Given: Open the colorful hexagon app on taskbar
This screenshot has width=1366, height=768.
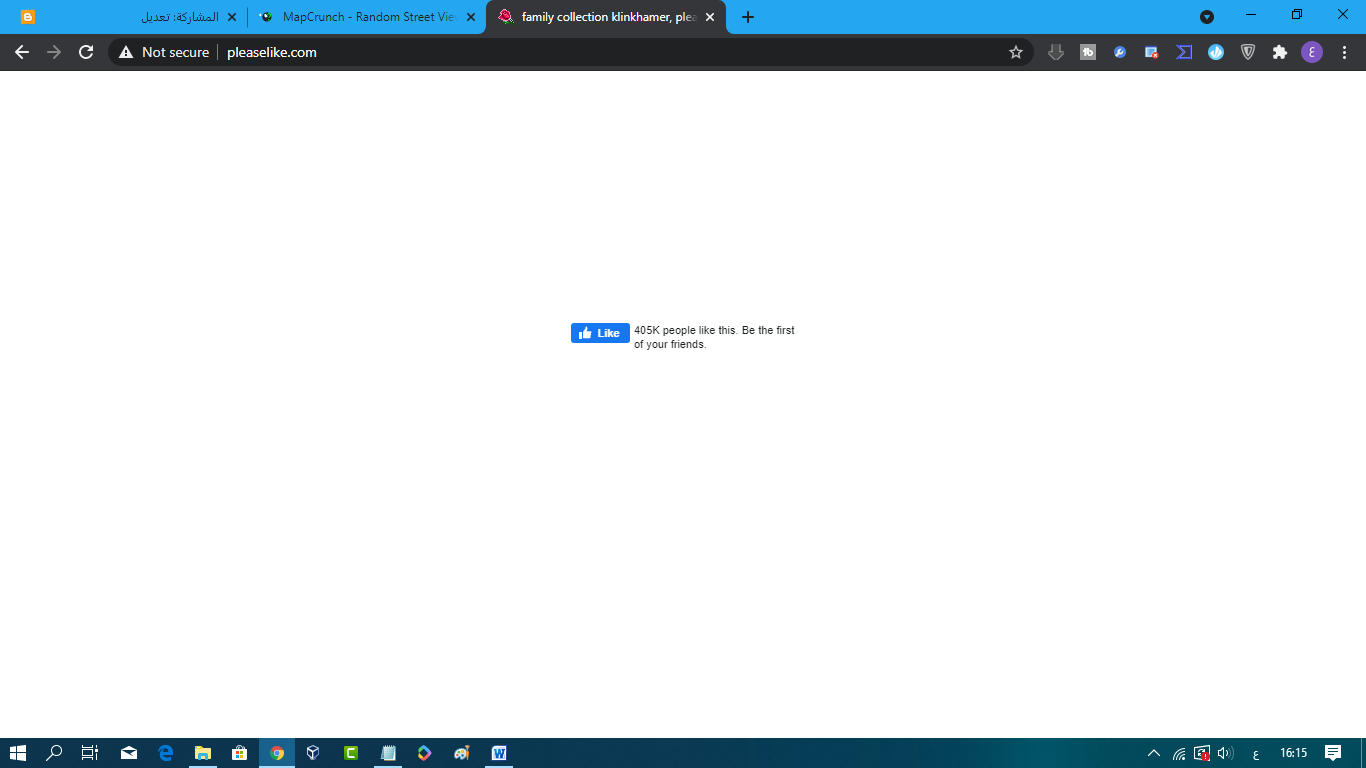Looking at the screenshot, I should [x=425, y=753].
